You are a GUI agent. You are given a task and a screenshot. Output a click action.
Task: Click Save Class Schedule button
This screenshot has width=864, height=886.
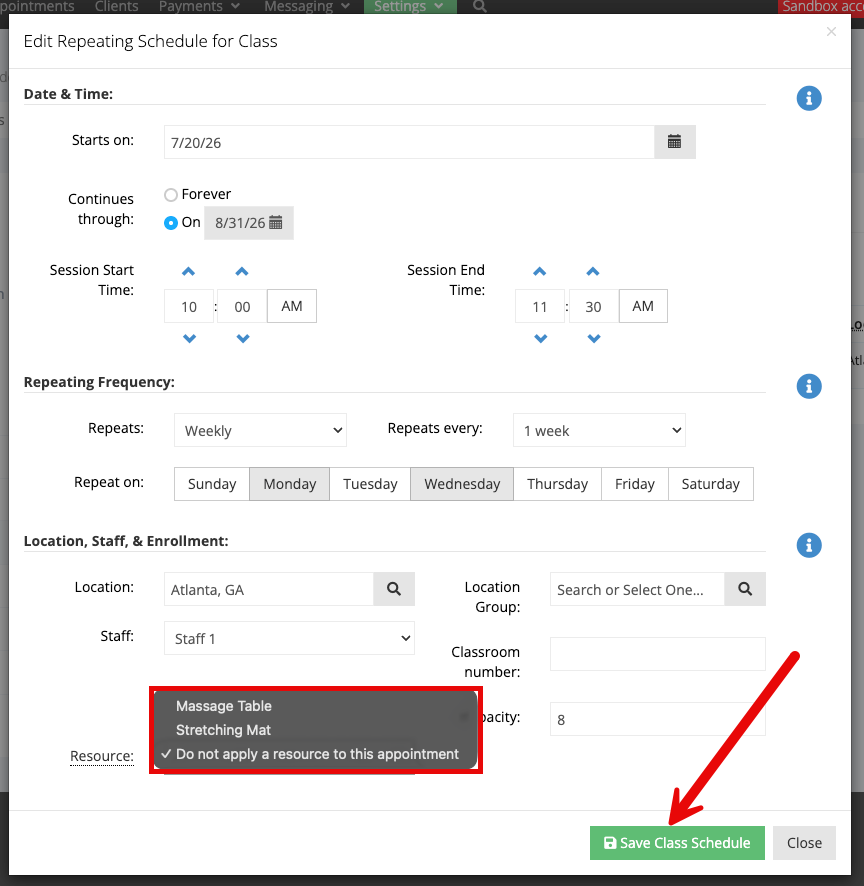click(x=677, y=843)
